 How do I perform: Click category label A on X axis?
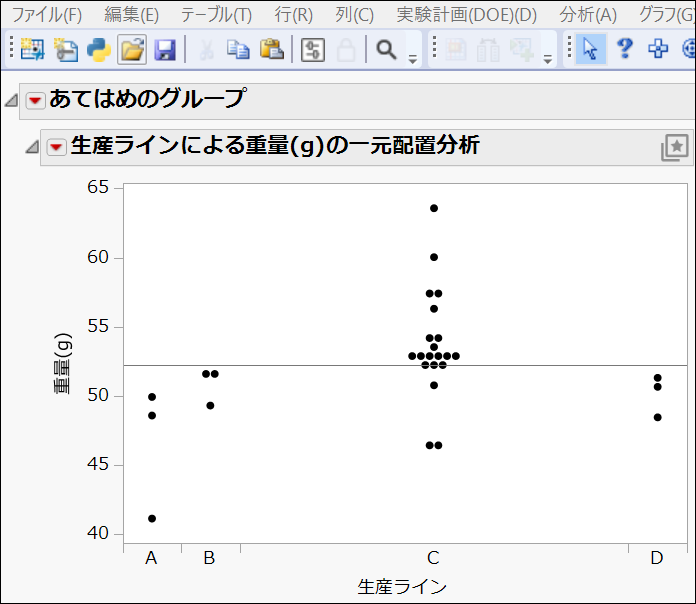(x=151, y=558)
